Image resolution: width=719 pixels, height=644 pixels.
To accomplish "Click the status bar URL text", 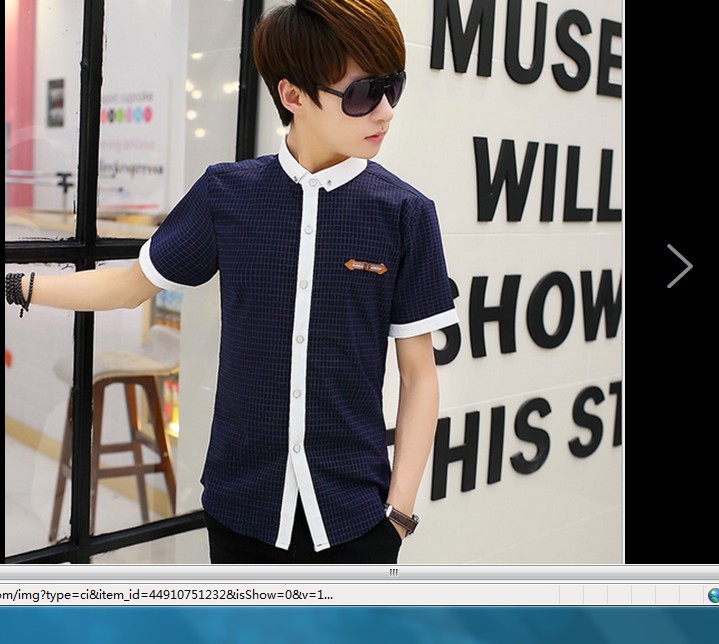I will tap(166, 594).
